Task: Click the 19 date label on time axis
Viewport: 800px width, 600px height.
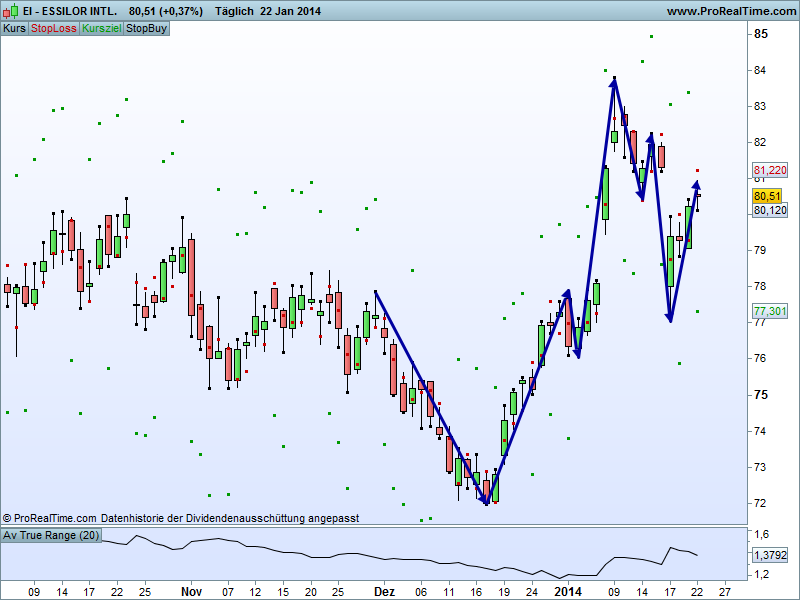Action: click(504, 592)
